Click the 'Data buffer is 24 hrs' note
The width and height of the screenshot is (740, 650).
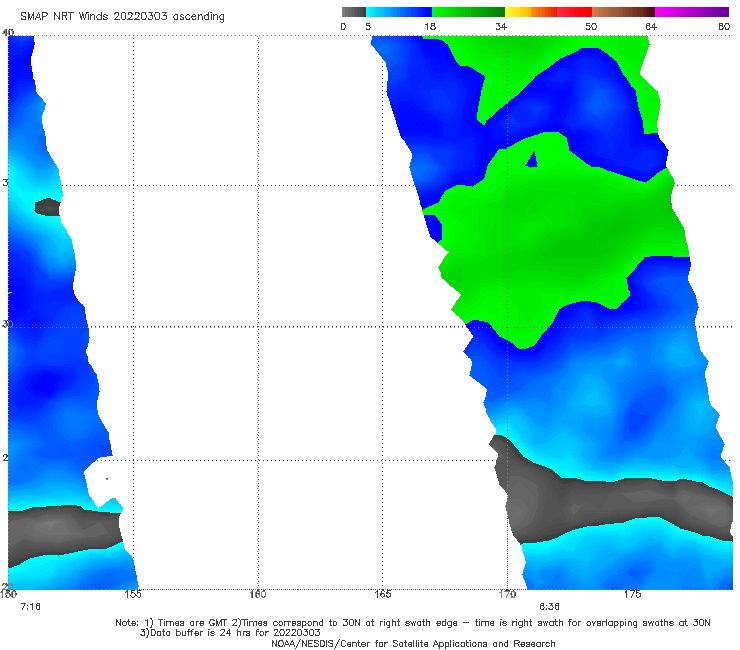coord(230,633)
